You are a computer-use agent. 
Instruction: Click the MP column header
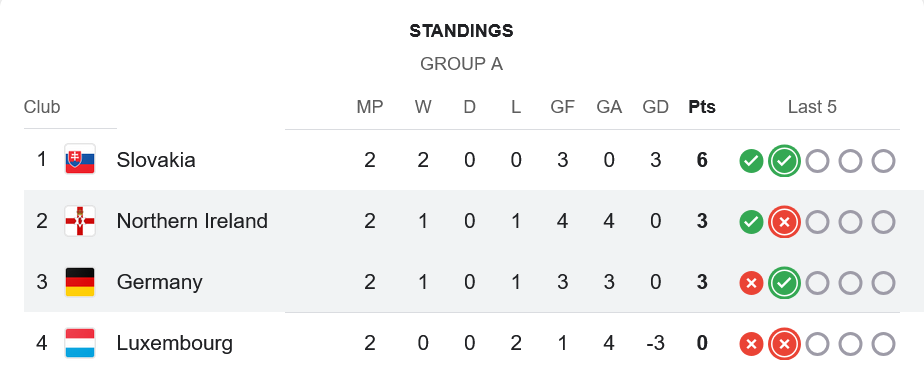click(x=369, y=107)
